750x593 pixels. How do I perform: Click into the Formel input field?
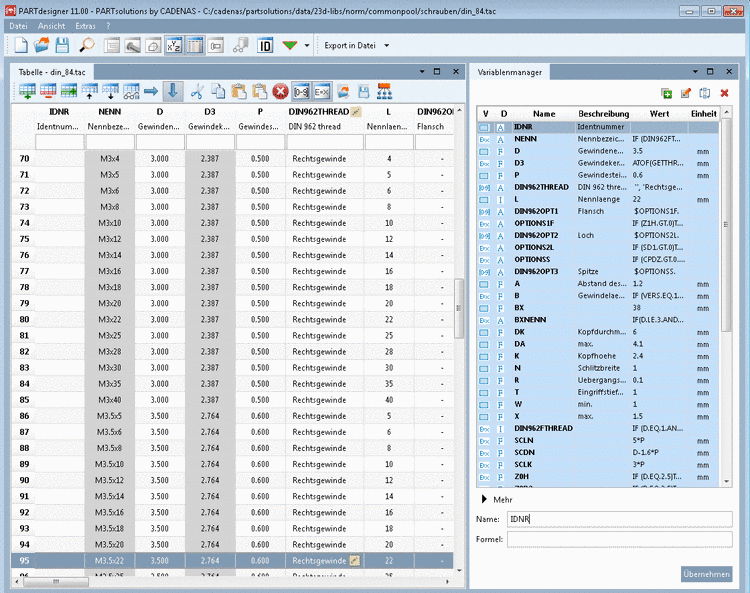(618, 540)
